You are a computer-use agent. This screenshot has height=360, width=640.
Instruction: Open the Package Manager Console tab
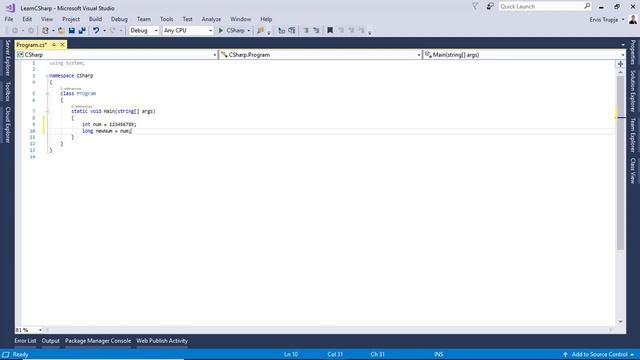(x=98, y=341)
